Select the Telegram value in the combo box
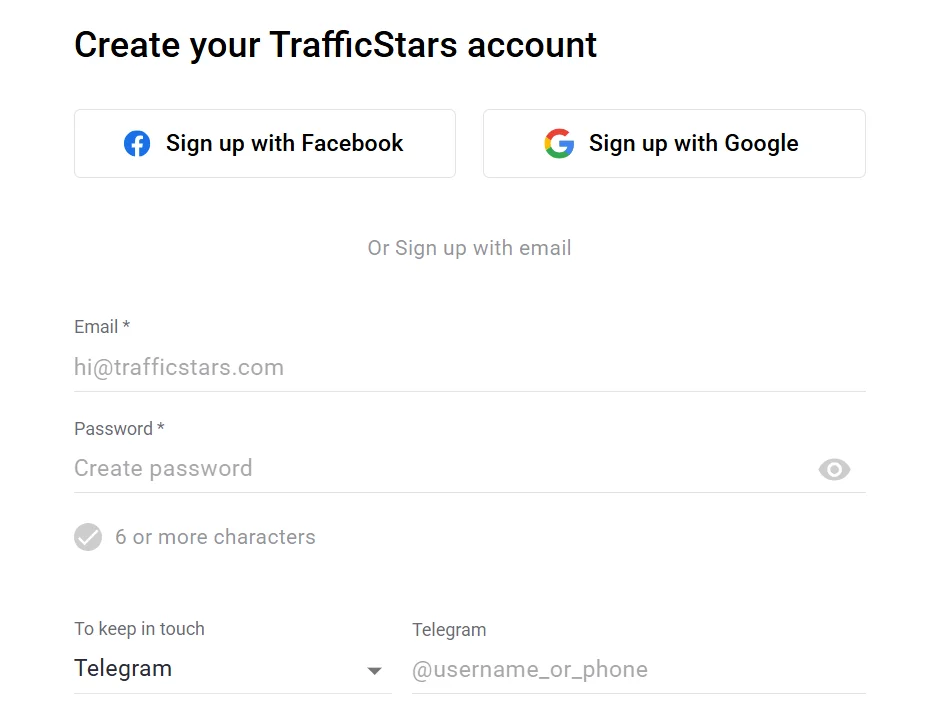Screen dimensions: 947x715 click(123, 669)
